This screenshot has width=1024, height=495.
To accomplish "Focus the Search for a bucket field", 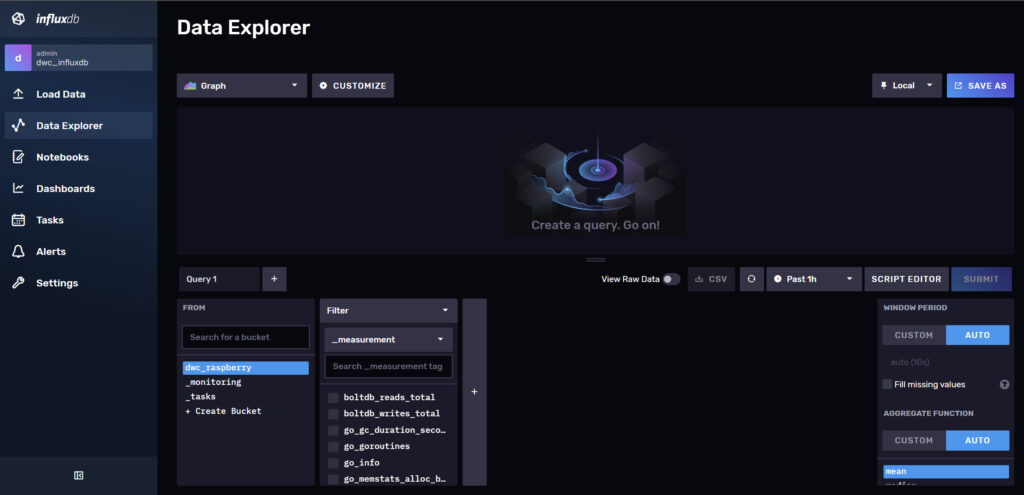I will pos(246,337).
